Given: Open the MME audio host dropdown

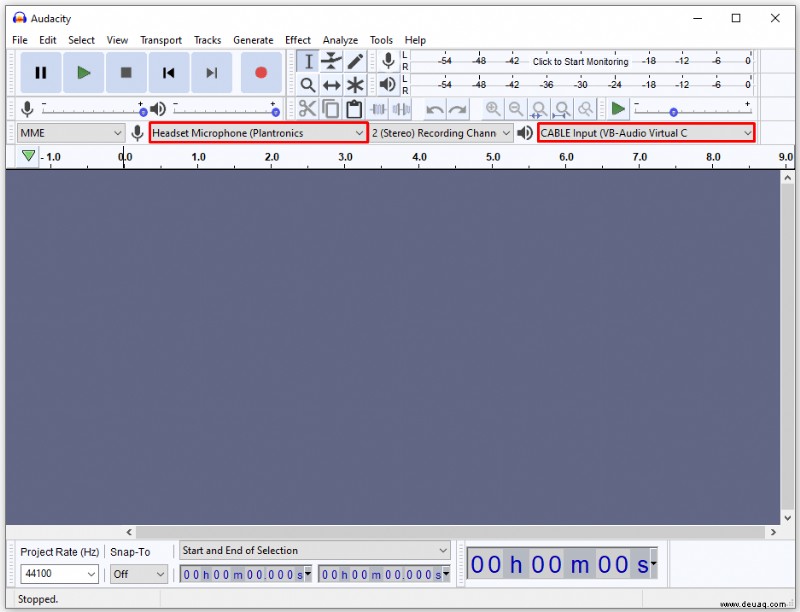Looking at the screenshot, I should (x=70, y=133).
